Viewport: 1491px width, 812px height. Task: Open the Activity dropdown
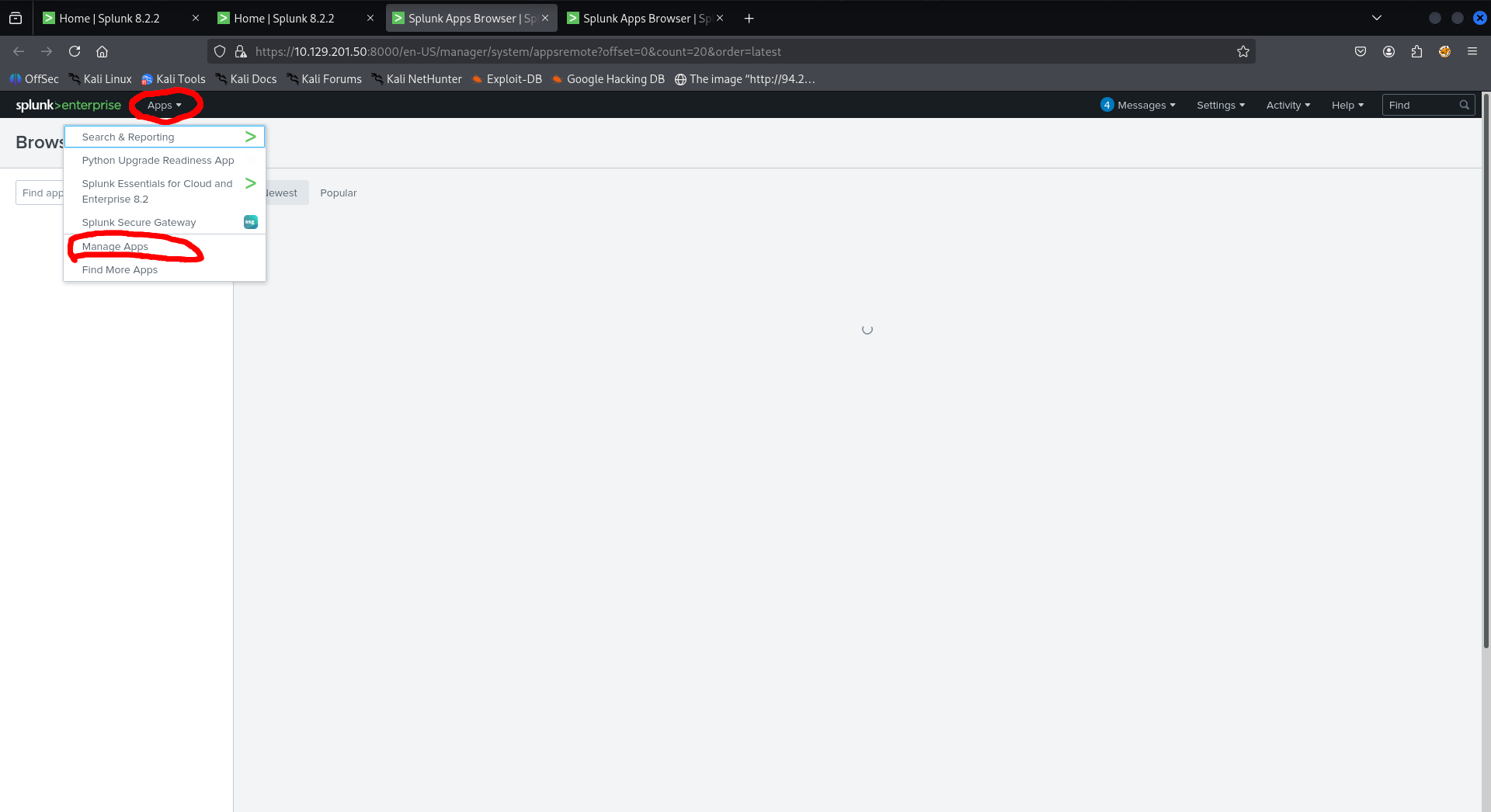tap(1288, 105)
